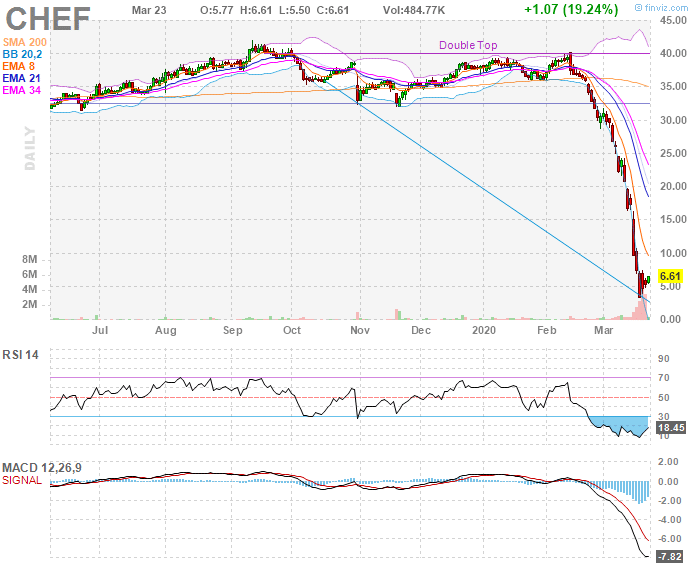Viewport: 700px width, 566px height.
Task: Click the RSI 14 indicator label
Action: point(21,355)
